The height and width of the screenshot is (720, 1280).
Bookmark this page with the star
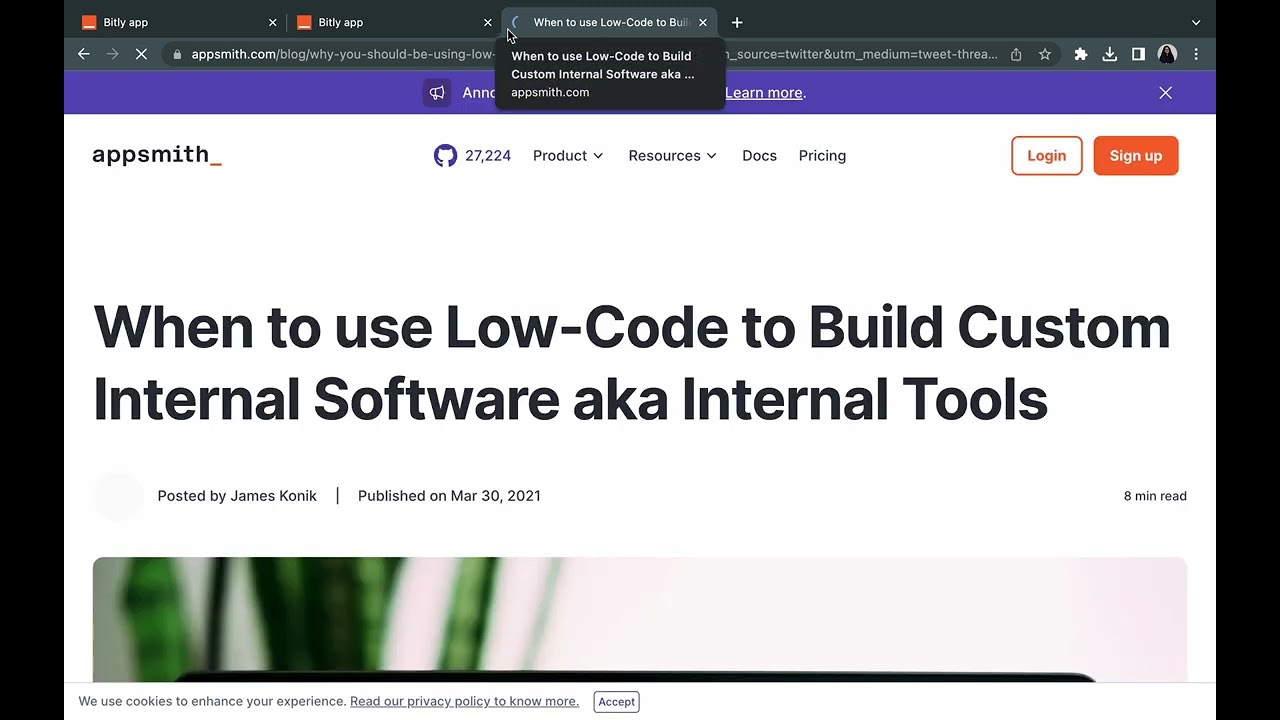1045,54
